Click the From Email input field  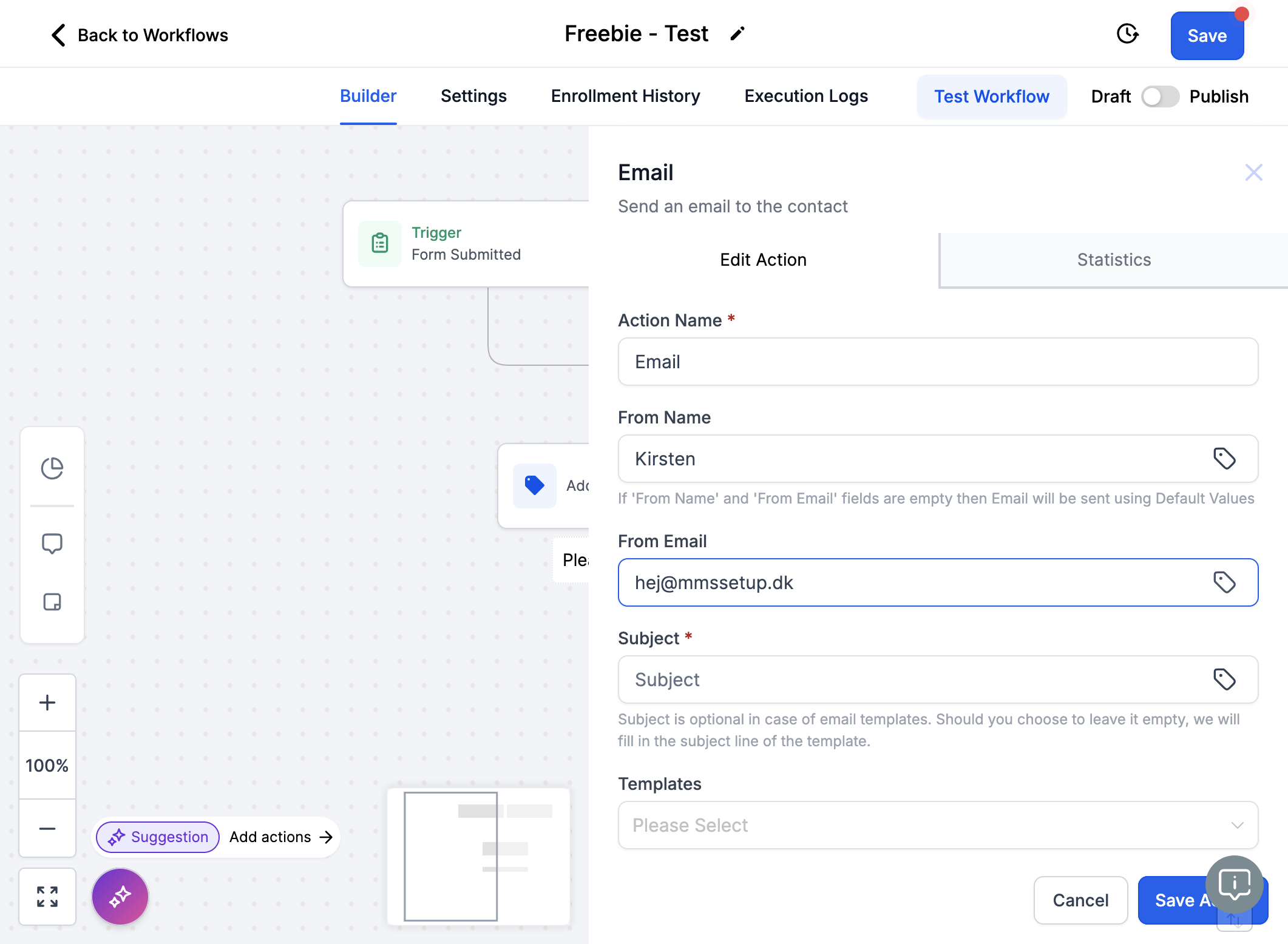point(938,582)
